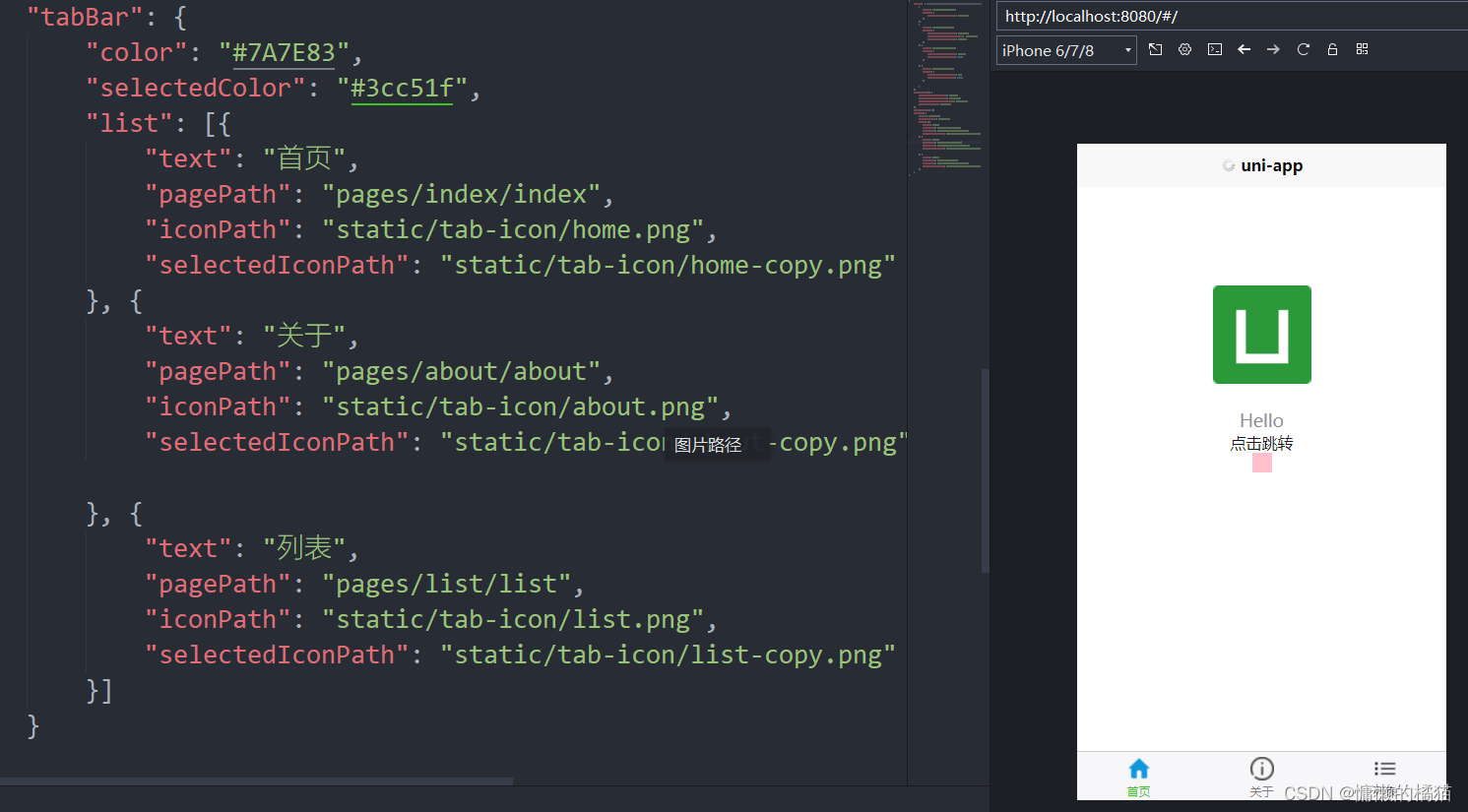Screen dimensions: 1468x812
Task: Open the iPhone 6/7/8 device dropdown
Action: 1066,50
